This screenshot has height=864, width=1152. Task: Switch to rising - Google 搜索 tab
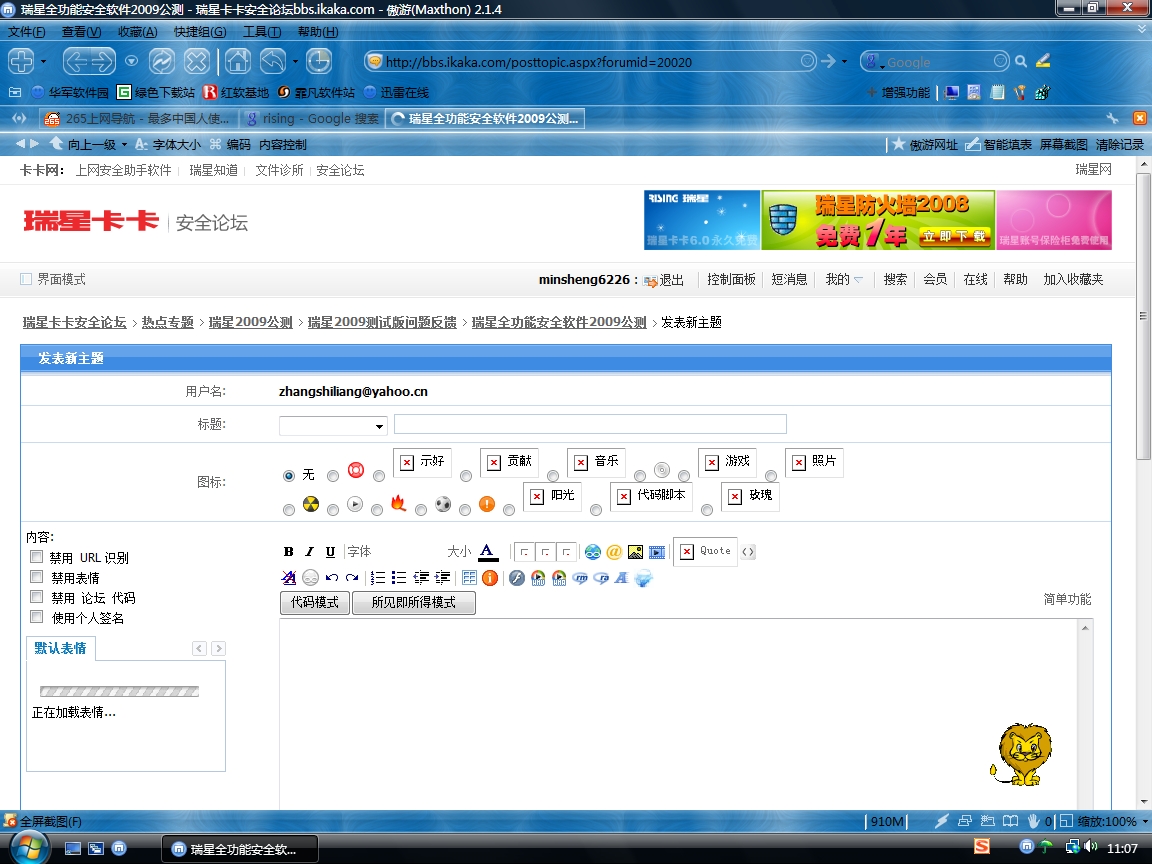point(312,118)
